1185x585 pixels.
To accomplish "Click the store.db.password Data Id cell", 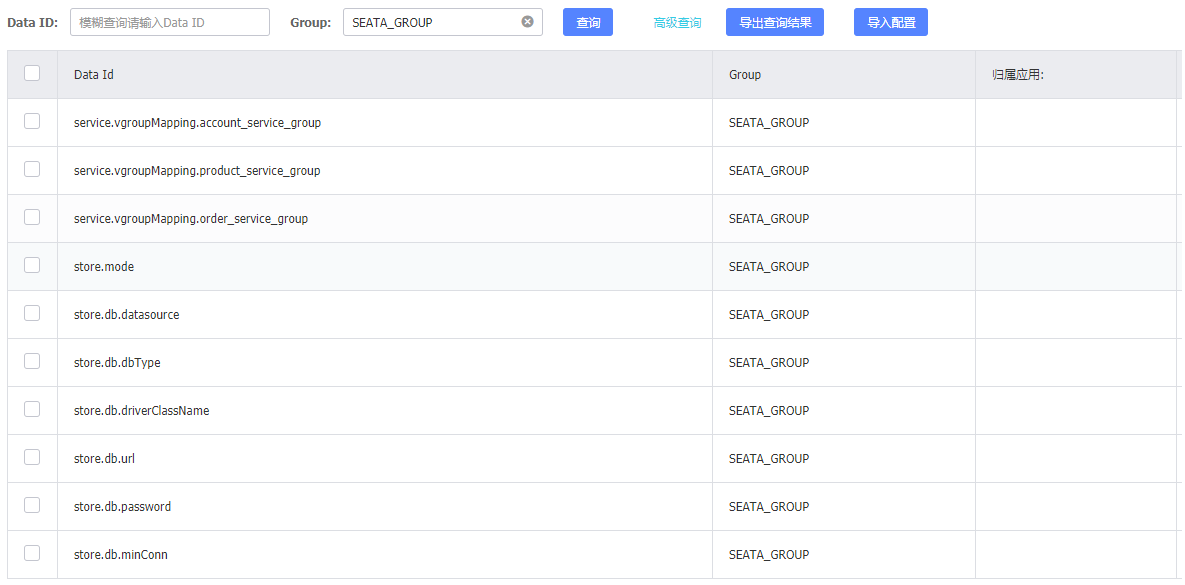I will pos(385,506).
